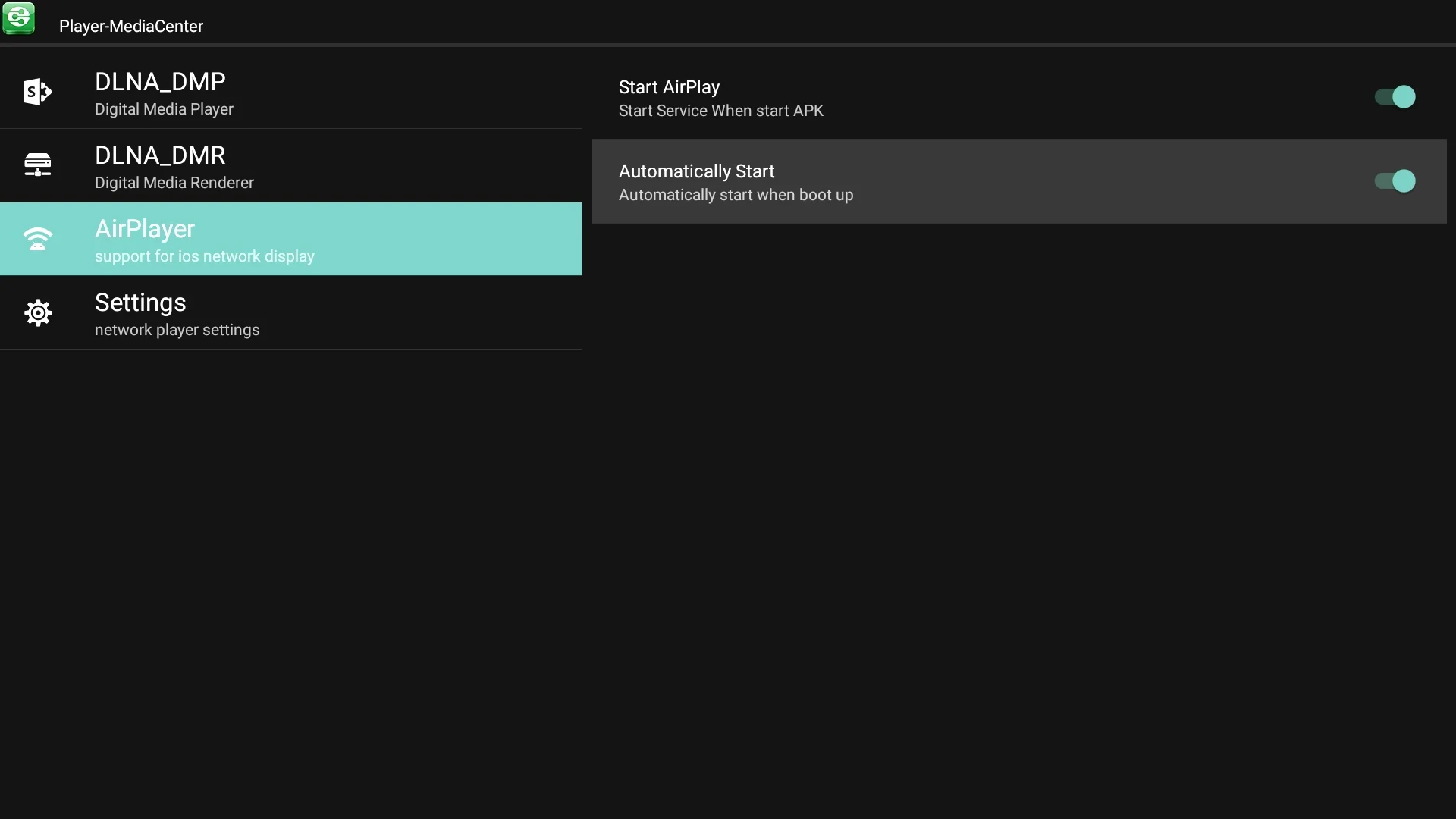This screenshot has width=1456, height=819.
Task: Click 'Start Service When start APK' text
Action: (x=720, y=111)
